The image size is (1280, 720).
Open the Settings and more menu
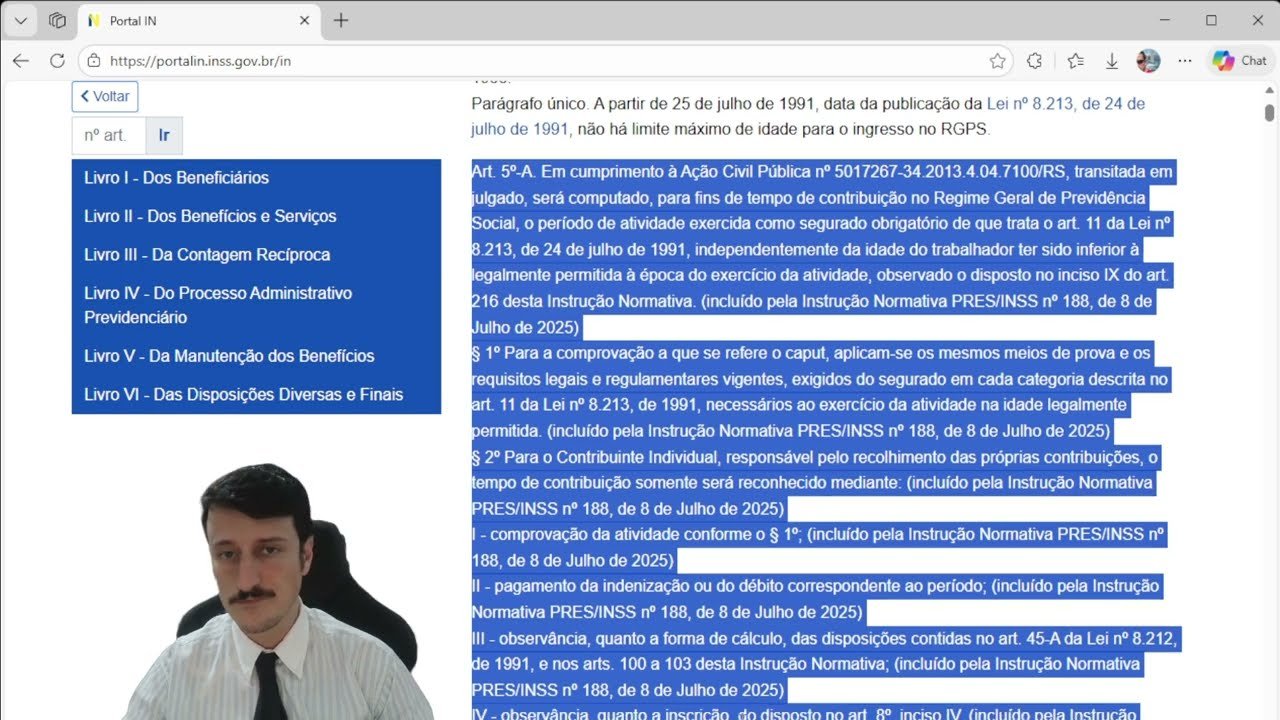click(1185, 61)
